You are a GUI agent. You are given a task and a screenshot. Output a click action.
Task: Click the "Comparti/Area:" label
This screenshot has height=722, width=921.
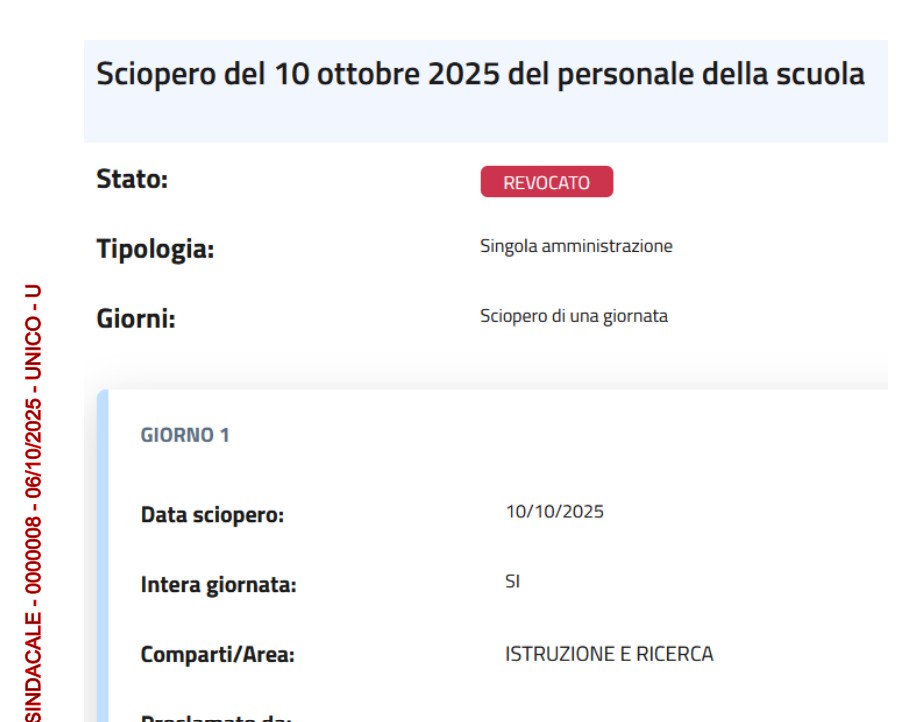[x=218, y=656]
